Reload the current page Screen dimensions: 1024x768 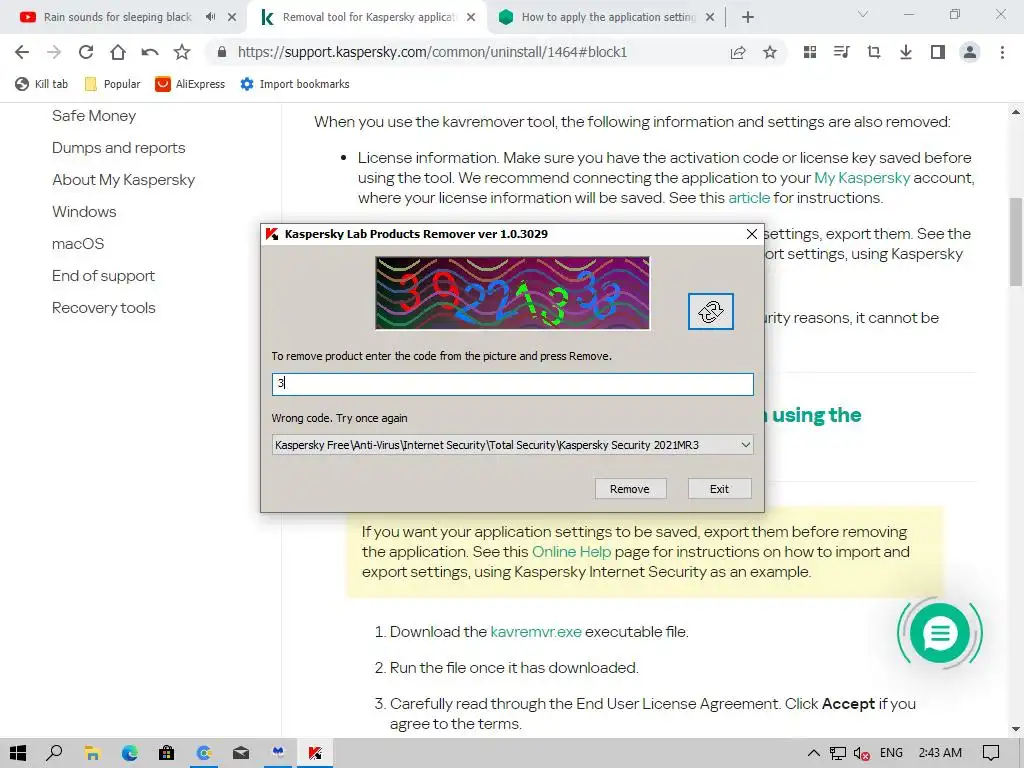(x=86, y=52)
